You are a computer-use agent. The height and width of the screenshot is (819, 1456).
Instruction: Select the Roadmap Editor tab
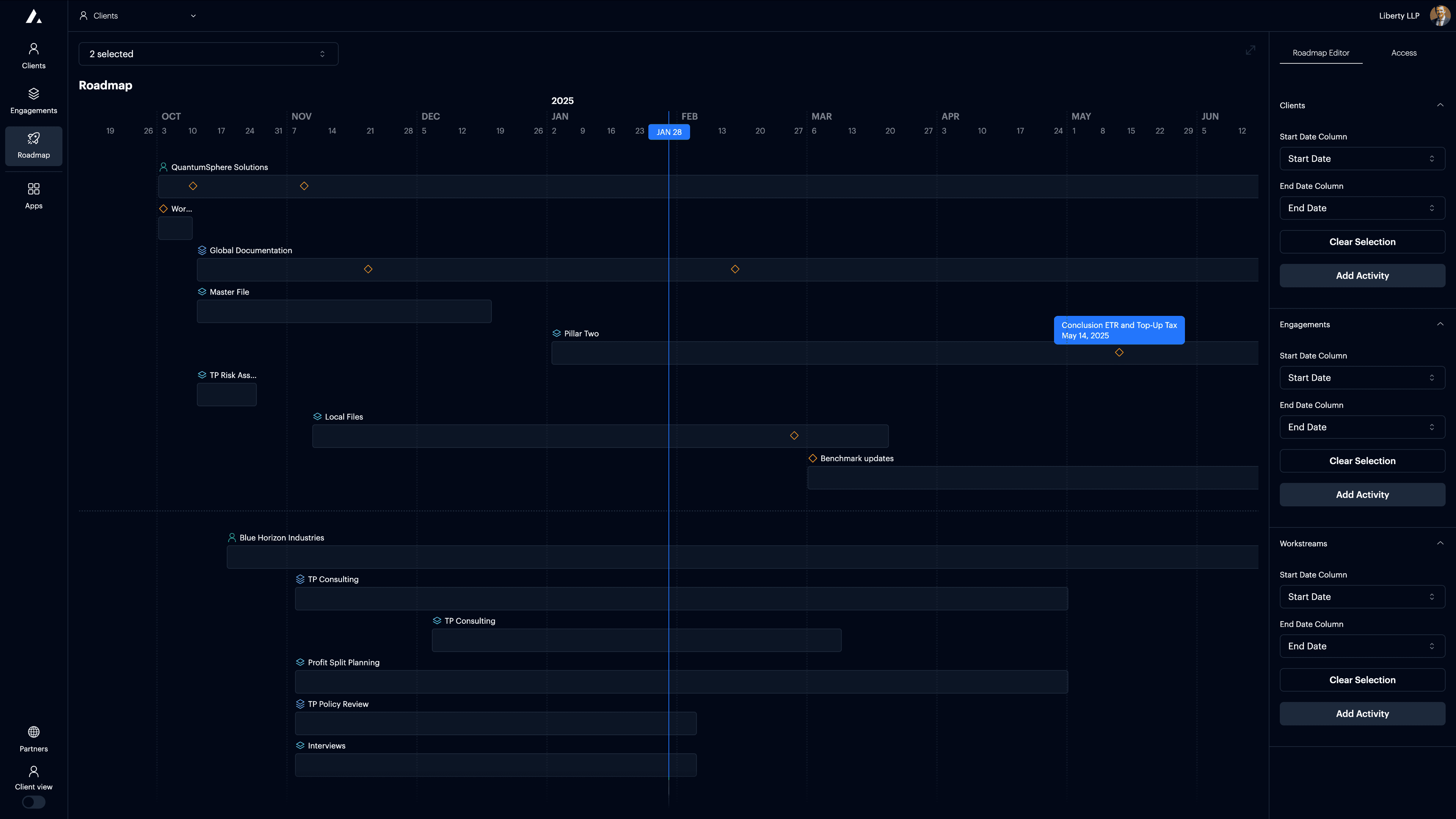point(1321,53)
